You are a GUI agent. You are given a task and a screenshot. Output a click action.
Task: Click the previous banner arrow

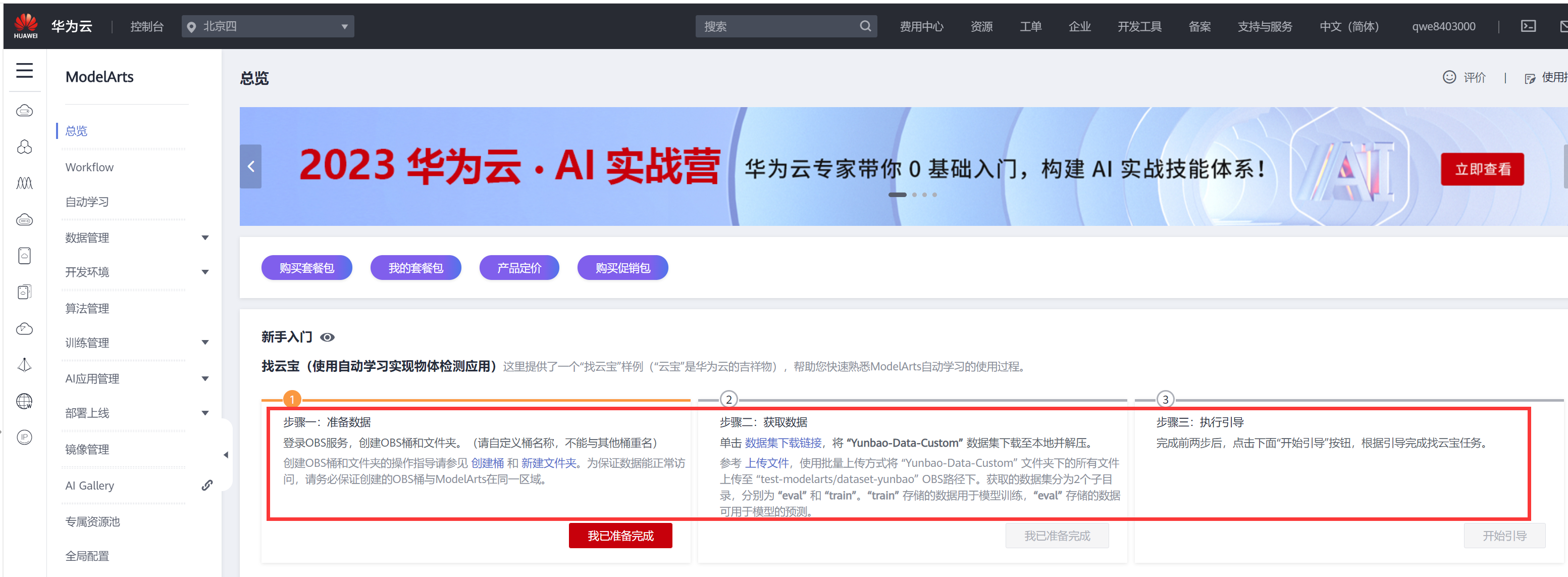[251, 166]
